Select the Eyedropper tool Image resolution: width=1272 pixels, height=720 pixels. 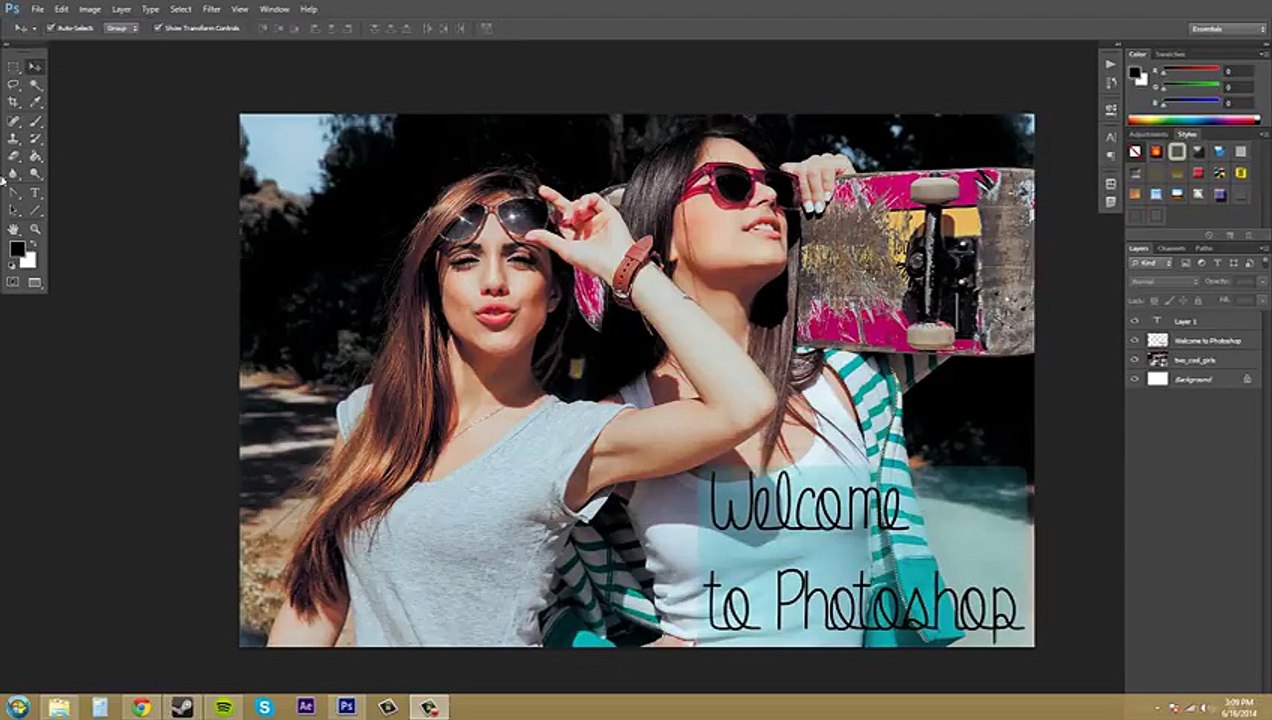tap(35, 102)
